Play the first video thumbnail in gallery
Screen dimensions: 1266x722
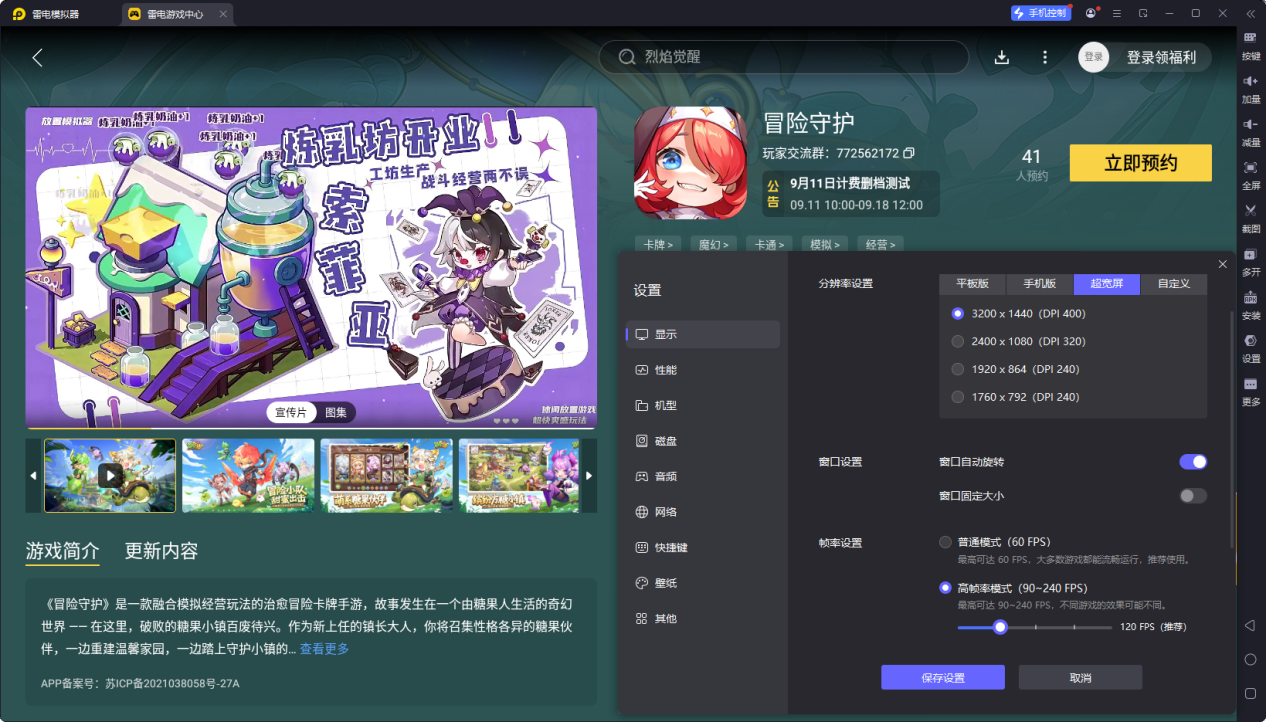pyautogui.click(x=110, y=475)
